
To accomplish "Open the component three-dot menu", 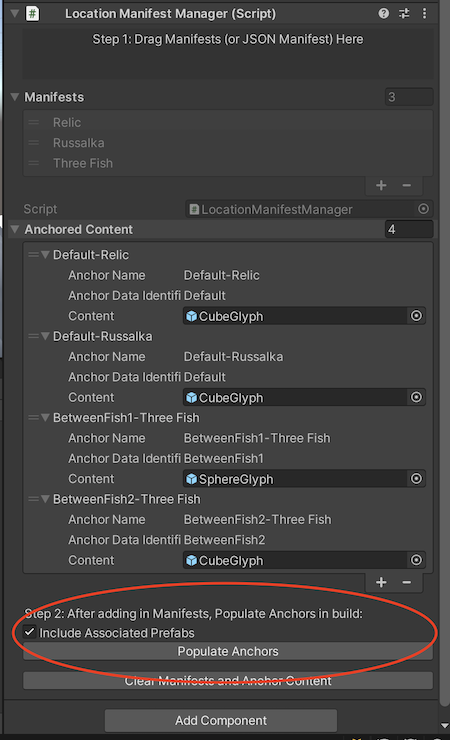I will 425,13.
